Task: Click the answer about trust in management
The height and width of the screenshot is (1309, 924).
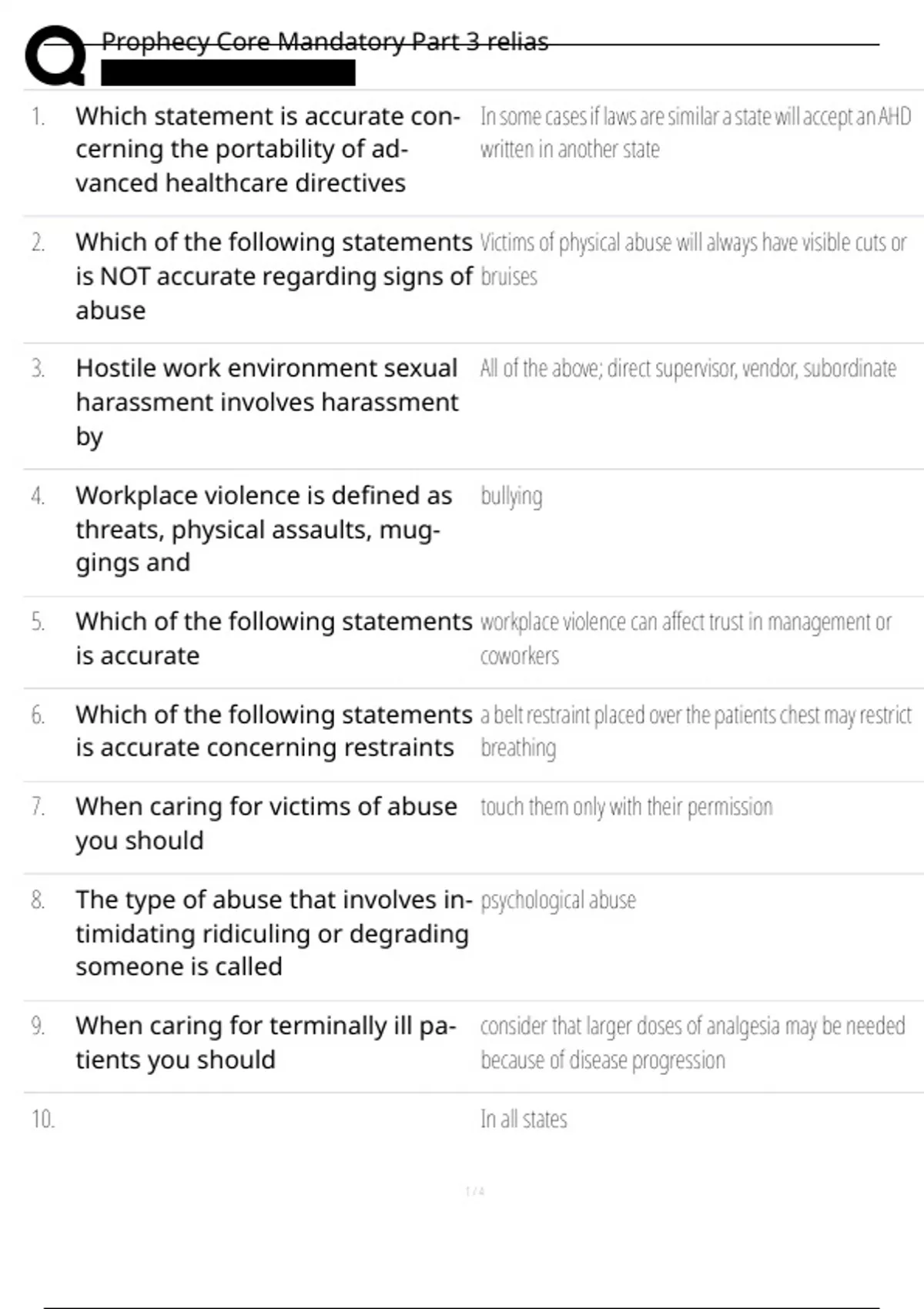Action: click(685, 638)
